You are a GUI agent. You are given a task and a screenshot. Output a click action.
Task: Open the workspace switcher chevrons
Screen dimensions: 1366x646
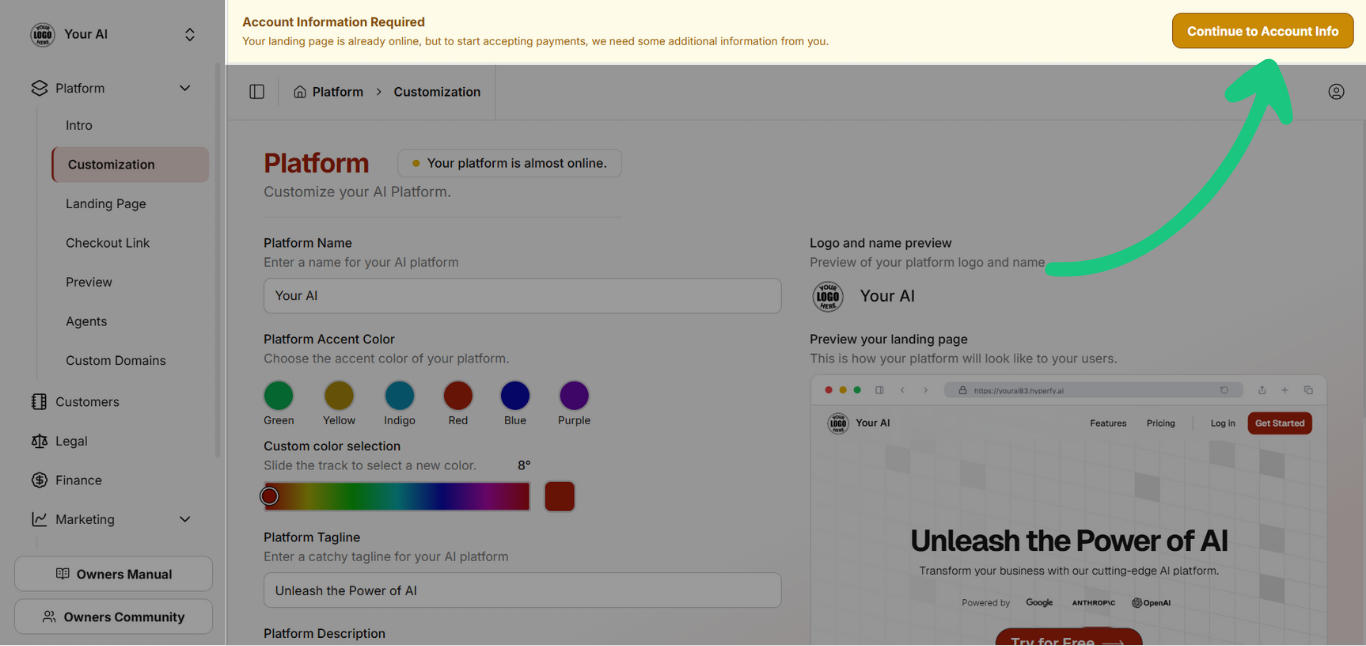190,34
